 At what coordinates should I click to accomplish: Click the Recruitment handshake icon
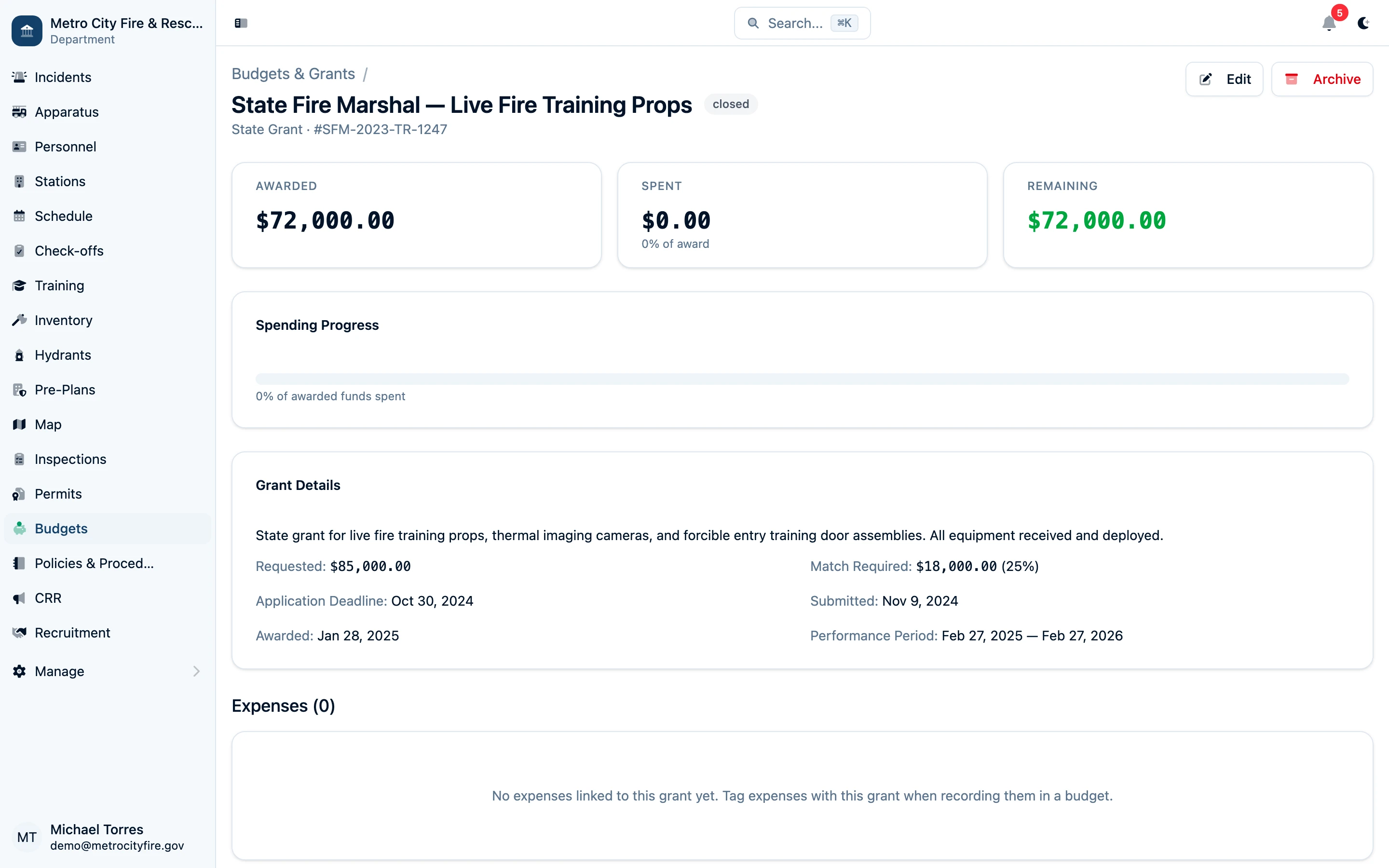19,633
